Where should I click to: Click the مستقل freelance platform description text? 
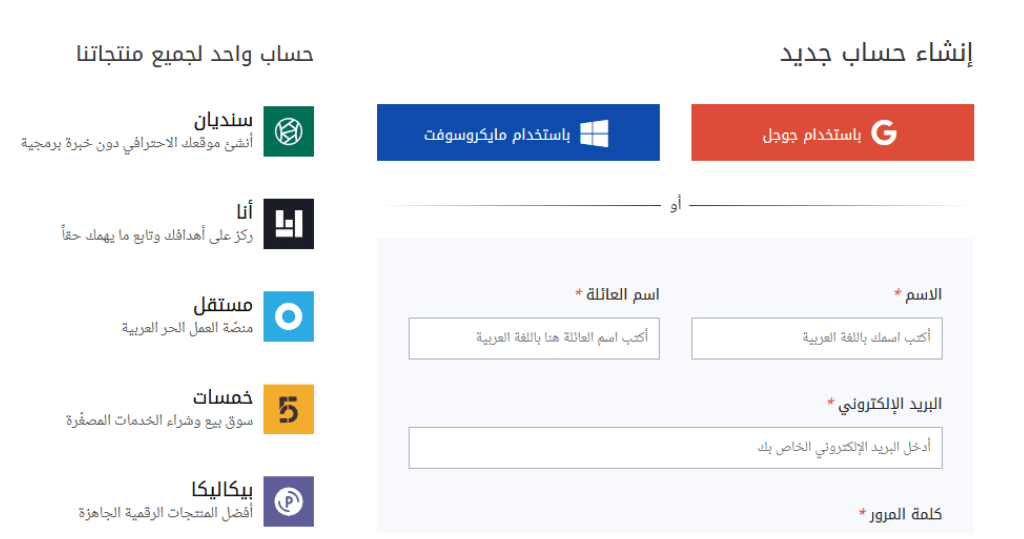point(186,328)
